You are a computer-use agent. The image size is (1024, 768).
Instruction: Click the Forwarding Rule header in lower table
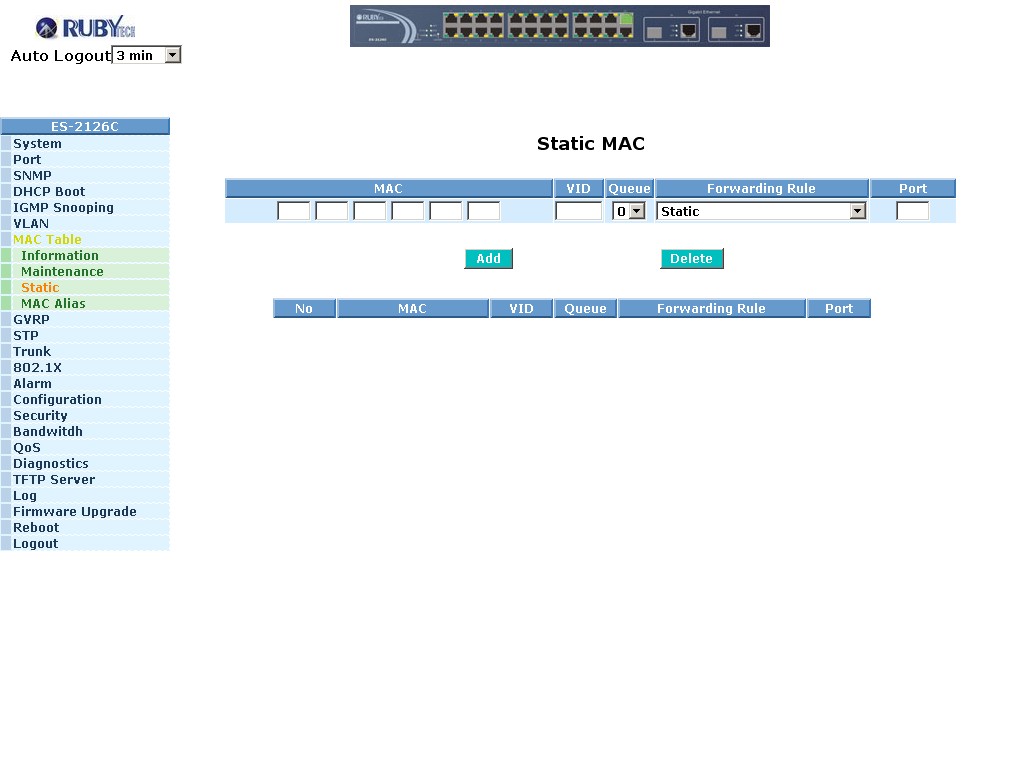[711, 309]
